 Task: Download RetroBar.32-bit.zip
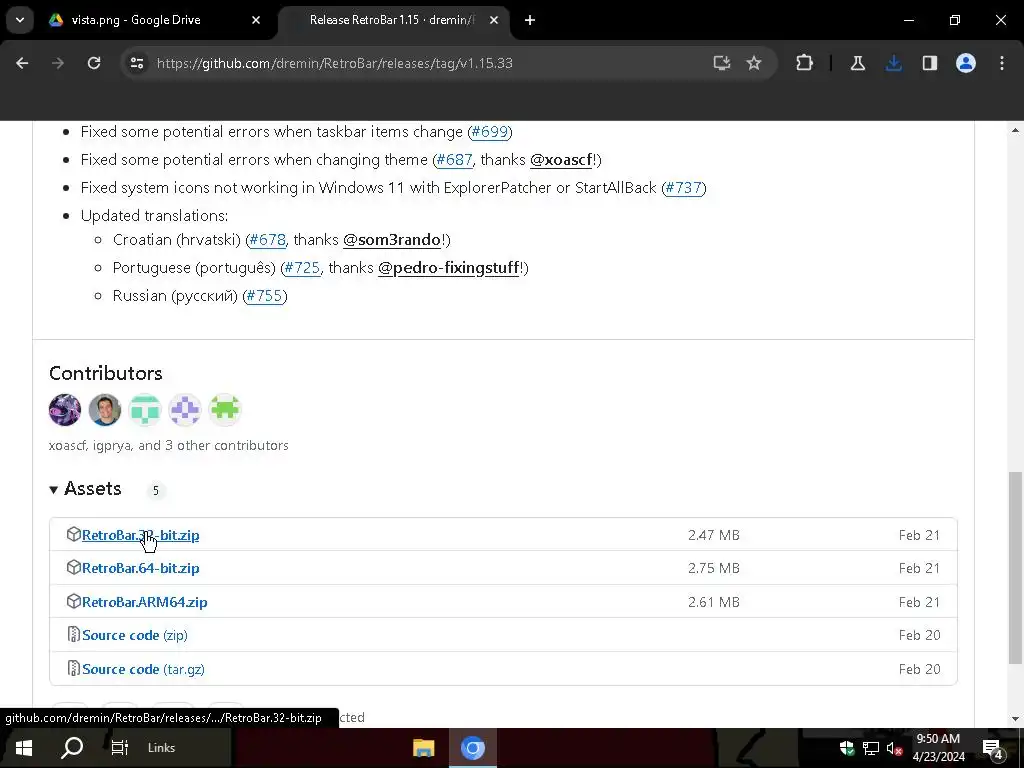(140, 536)
